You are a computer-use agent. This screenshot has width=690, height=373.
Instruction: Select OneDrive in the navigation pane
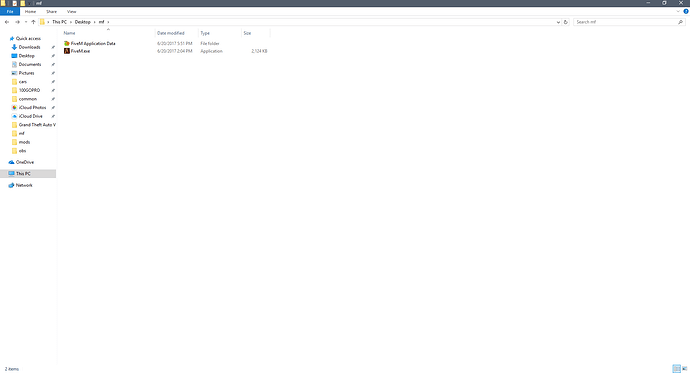click(x=25, y=162)
